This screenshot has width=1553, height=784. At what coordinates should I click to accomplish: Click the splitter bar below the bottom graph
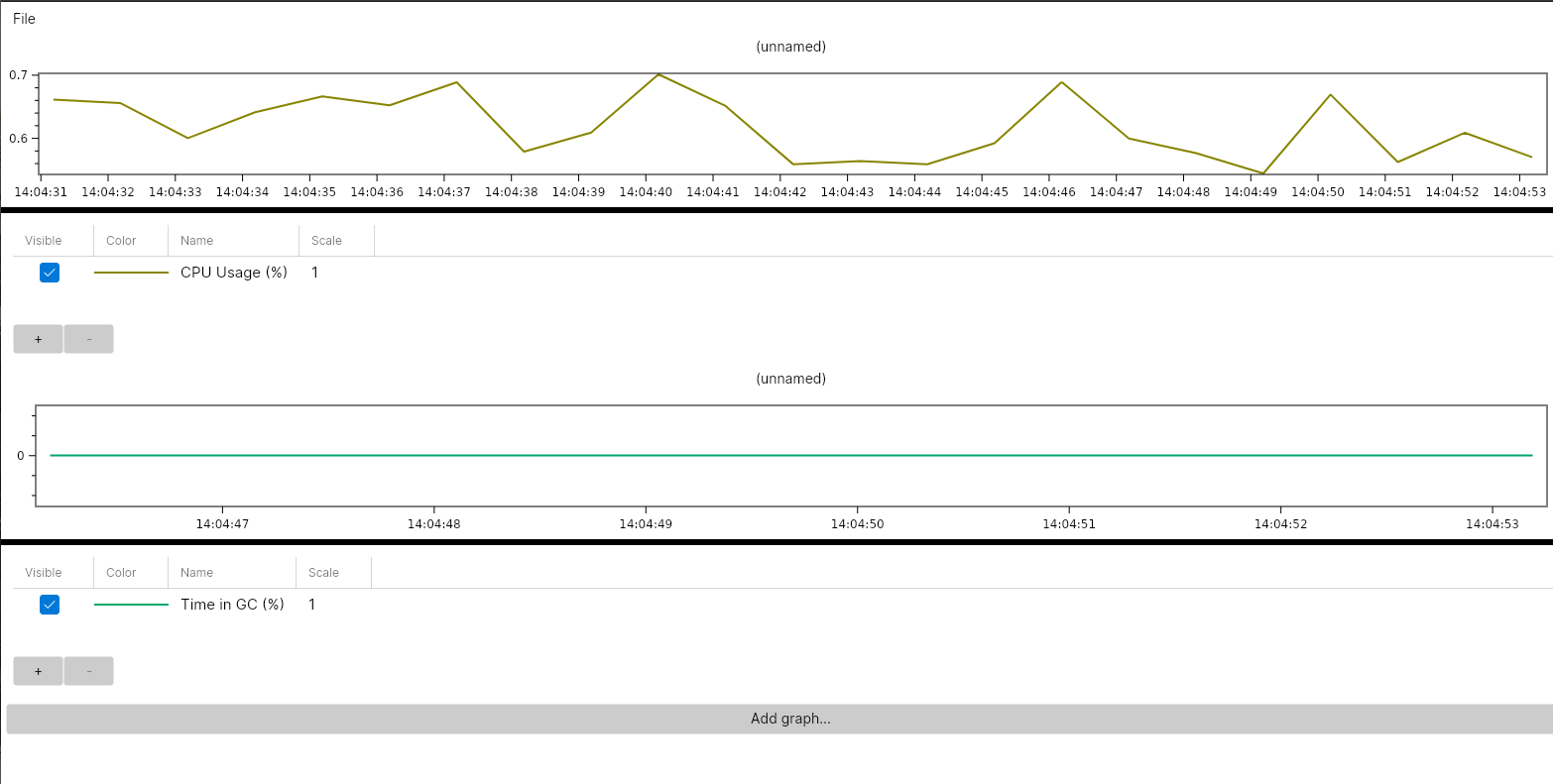click(776, 542)
